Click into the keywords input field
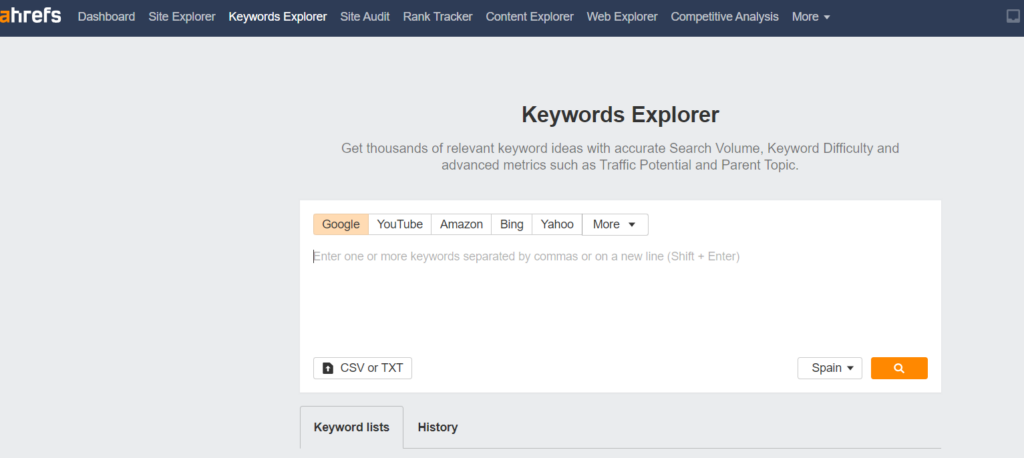Viewport: 1024px width, 458px height. pyautogui.click(x=619, y=297)
